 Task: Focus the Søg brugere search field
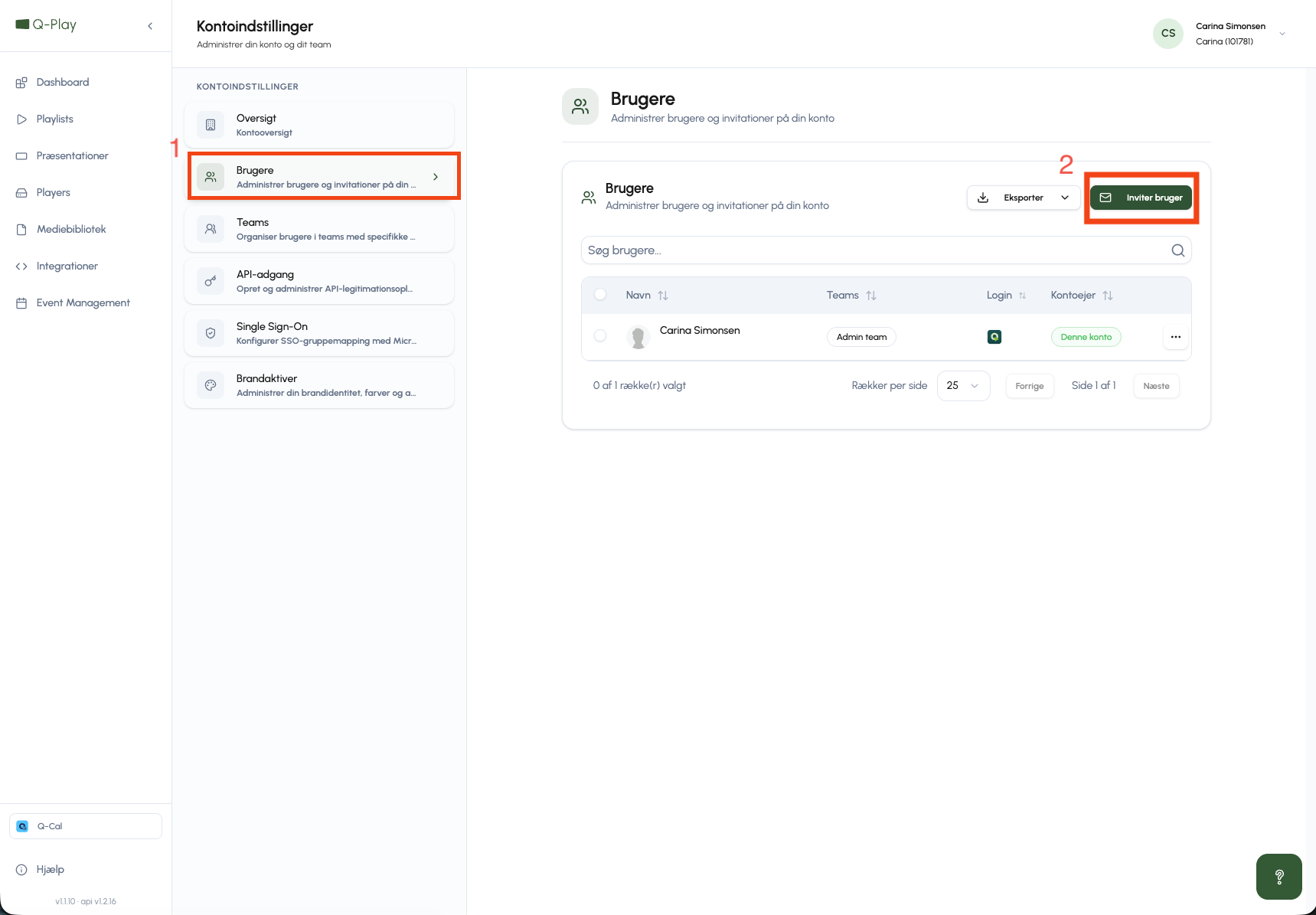[x=886, y=250]
